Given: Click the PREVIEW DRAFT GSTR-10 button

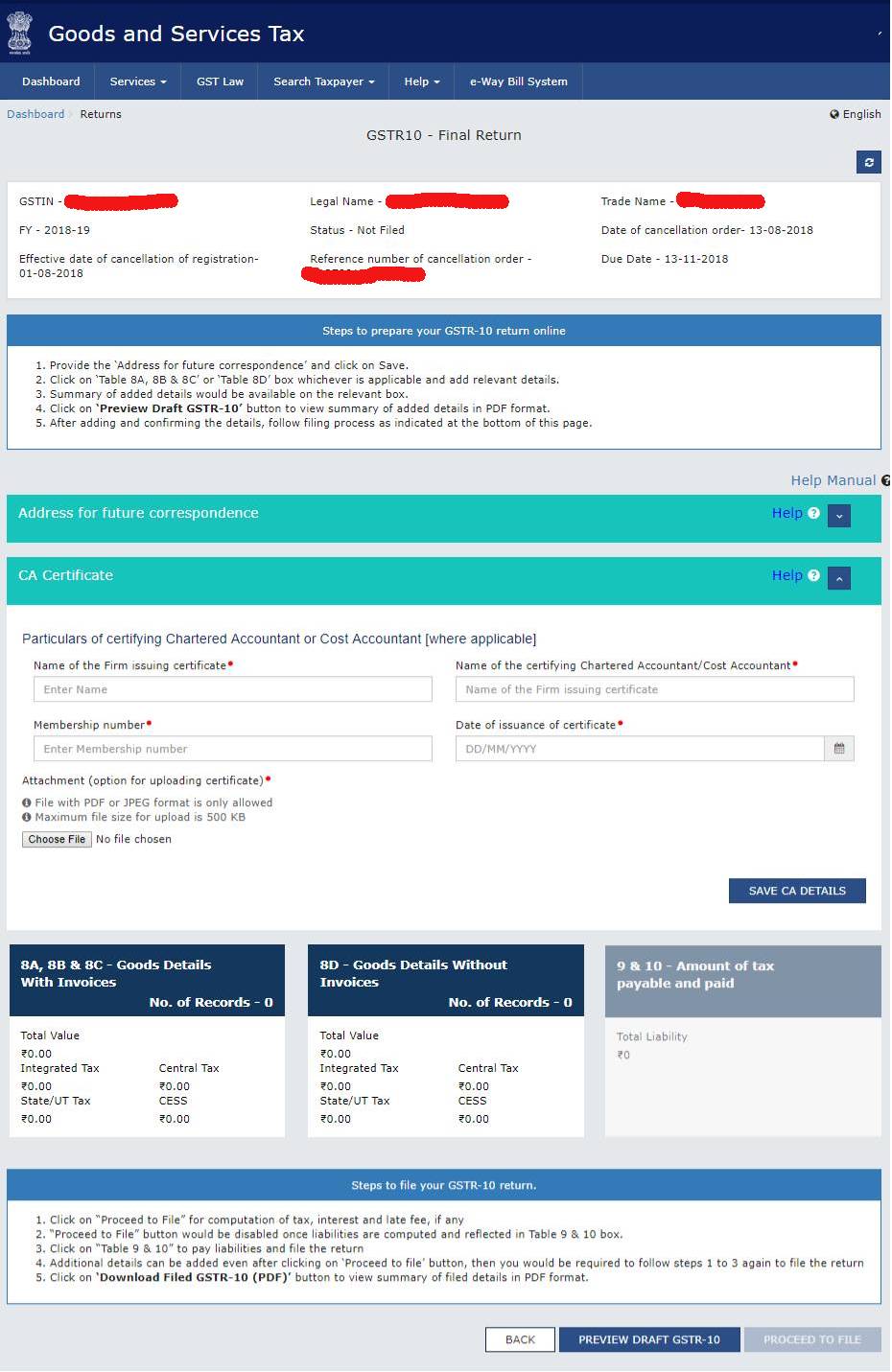Looking at the screenshot, I should (x=648, y=1338).
